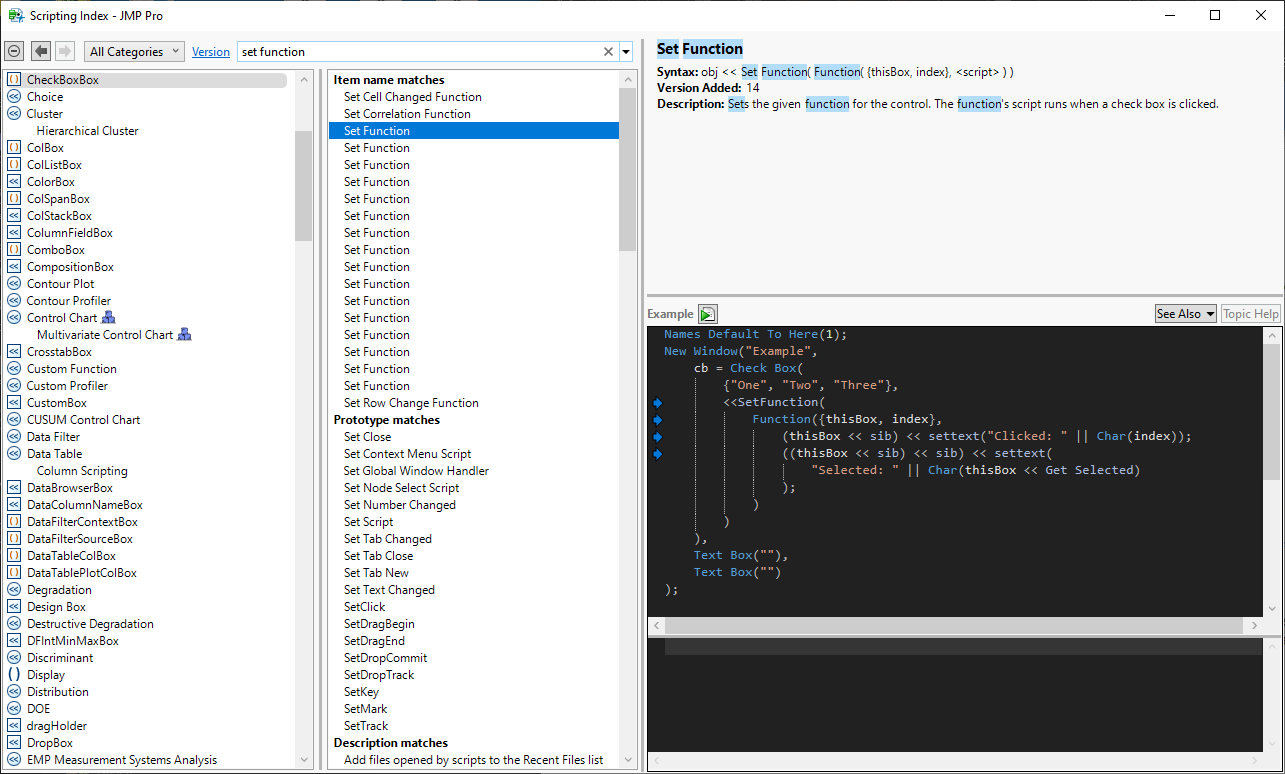Click the blue marker beside the Function({thisBox, index} line
Image resolution: width=1285 pixels, height=774 pixels.
657,420
